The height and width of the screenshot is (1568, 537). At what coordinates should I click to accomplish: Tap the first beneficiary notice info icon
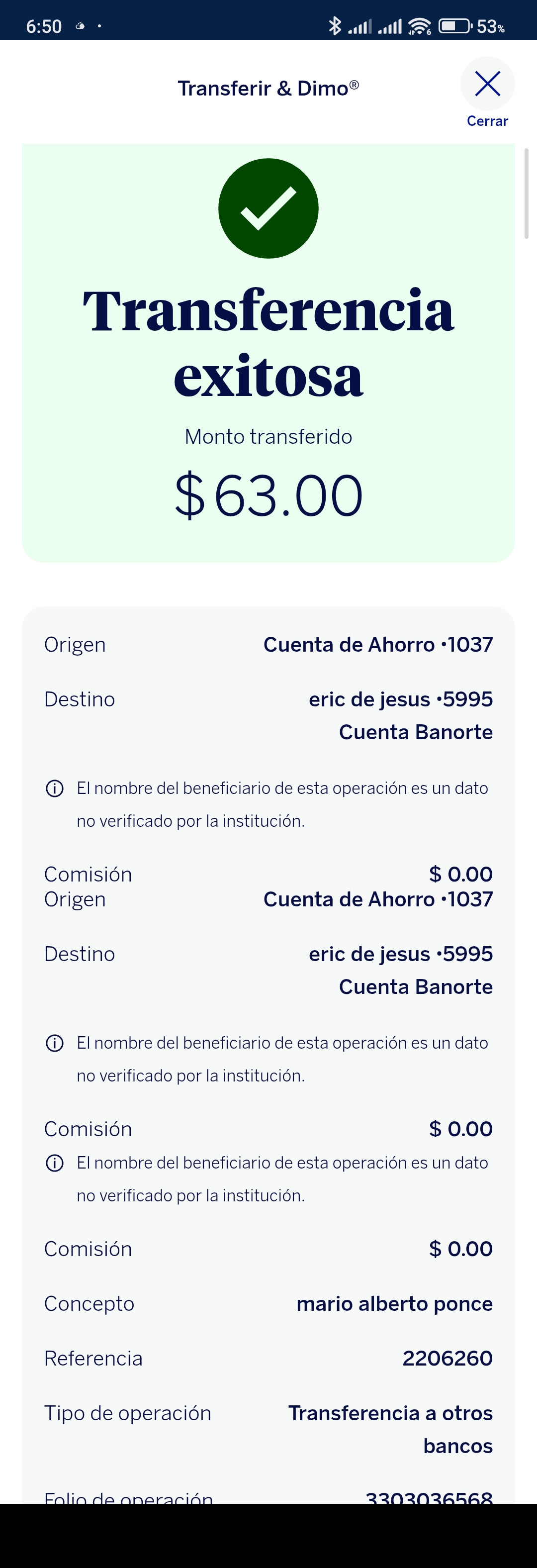click(x=55, y=789)
